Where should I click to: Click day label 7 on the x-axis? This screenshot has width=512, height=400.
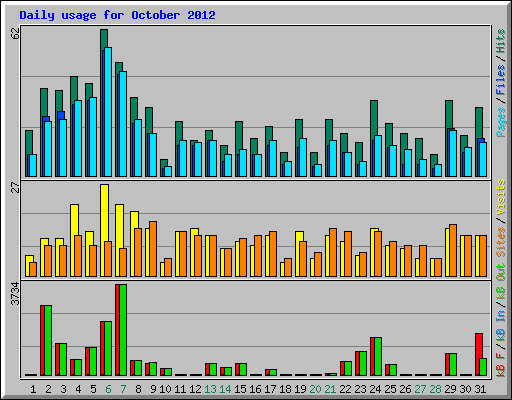tap(123, 389)
